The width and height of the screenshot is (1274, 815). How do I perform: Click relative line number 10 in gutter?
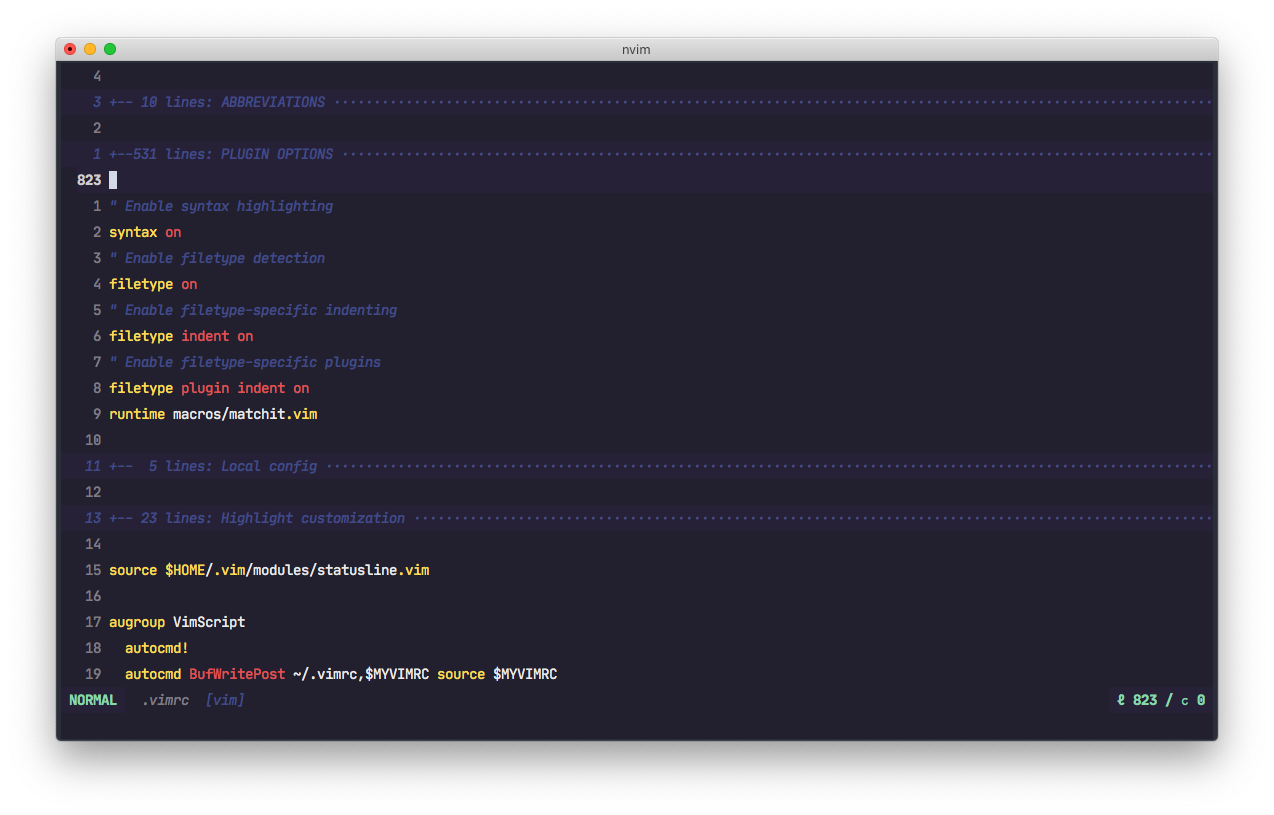(93, 440)
